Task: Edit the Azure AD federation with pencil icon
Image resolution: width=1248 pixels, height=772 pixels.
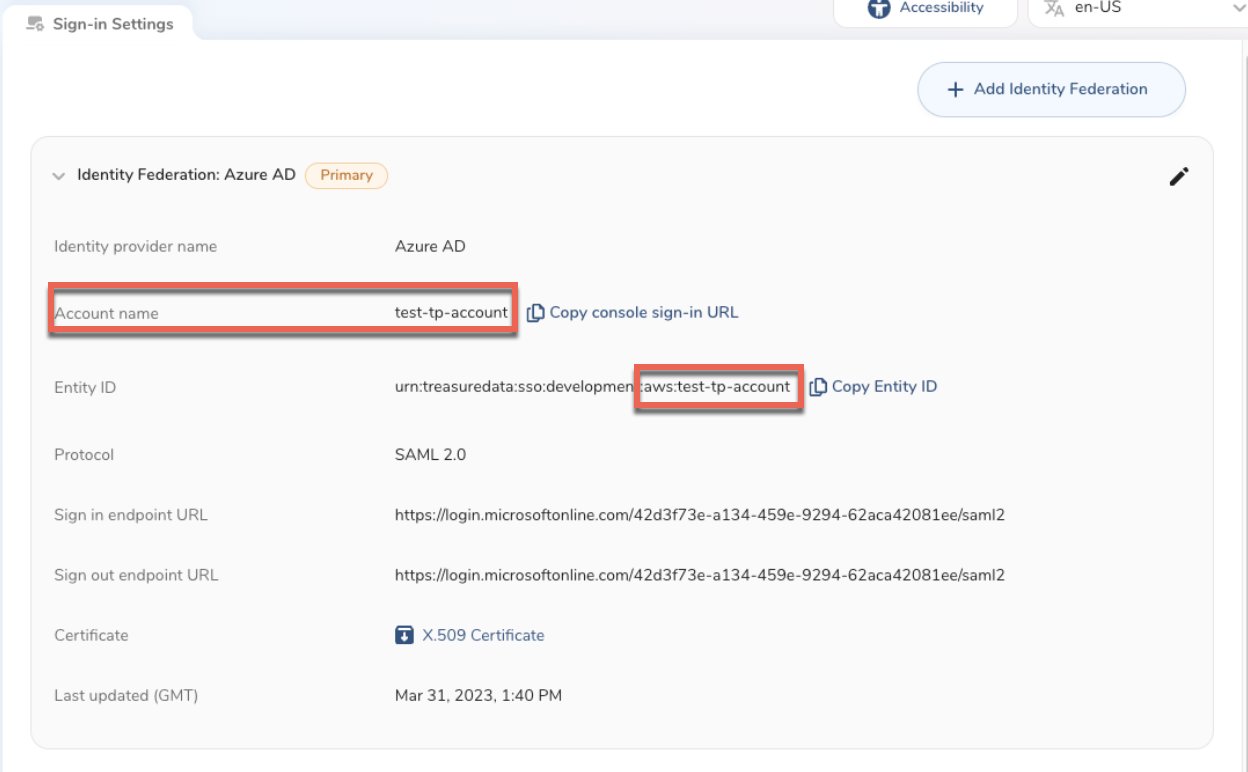Action: click(x=1179, y=176)
